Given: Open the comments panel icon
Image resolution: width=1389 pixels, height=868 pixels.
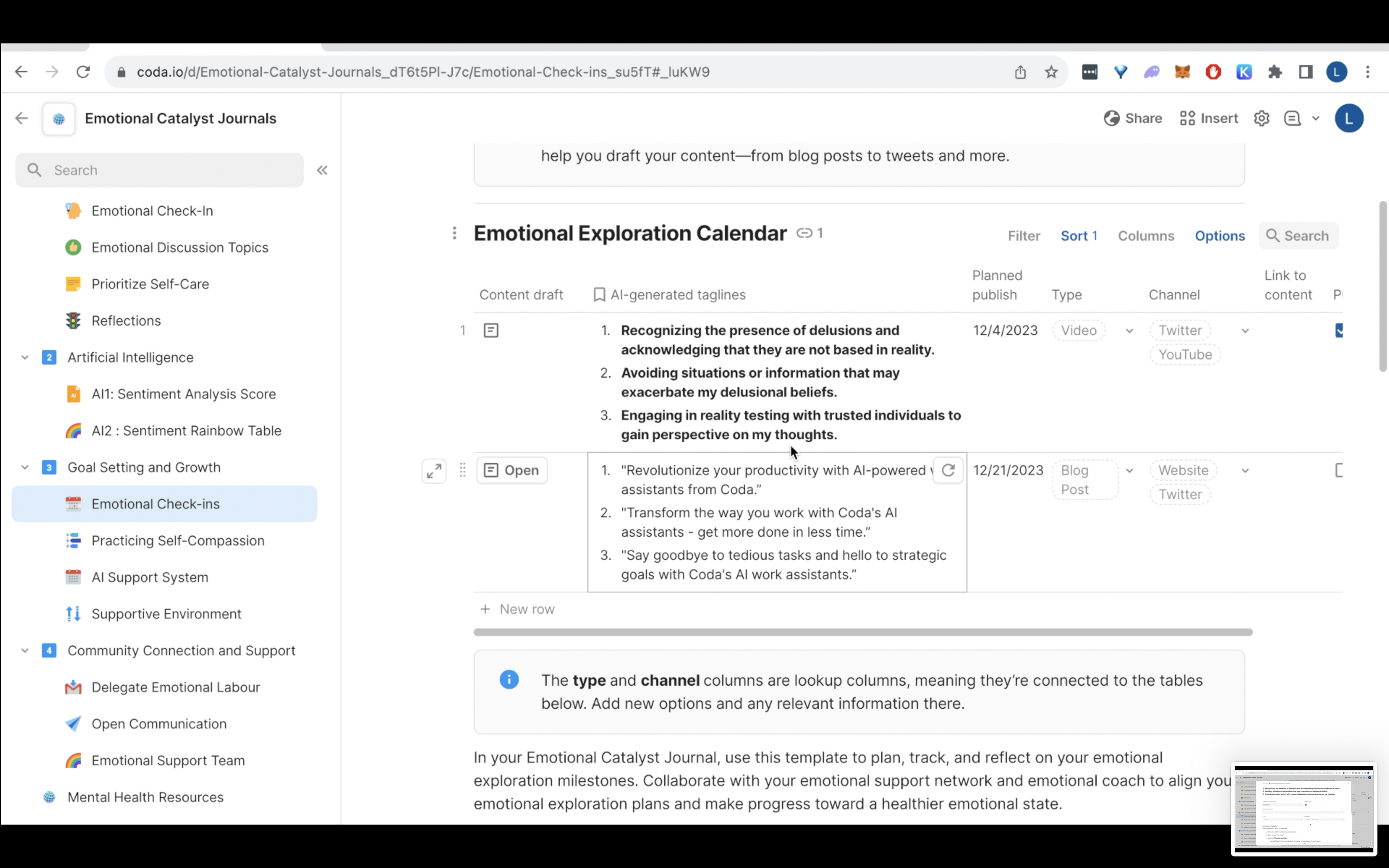Looking at the screenshot, I should click(1292, 119).
